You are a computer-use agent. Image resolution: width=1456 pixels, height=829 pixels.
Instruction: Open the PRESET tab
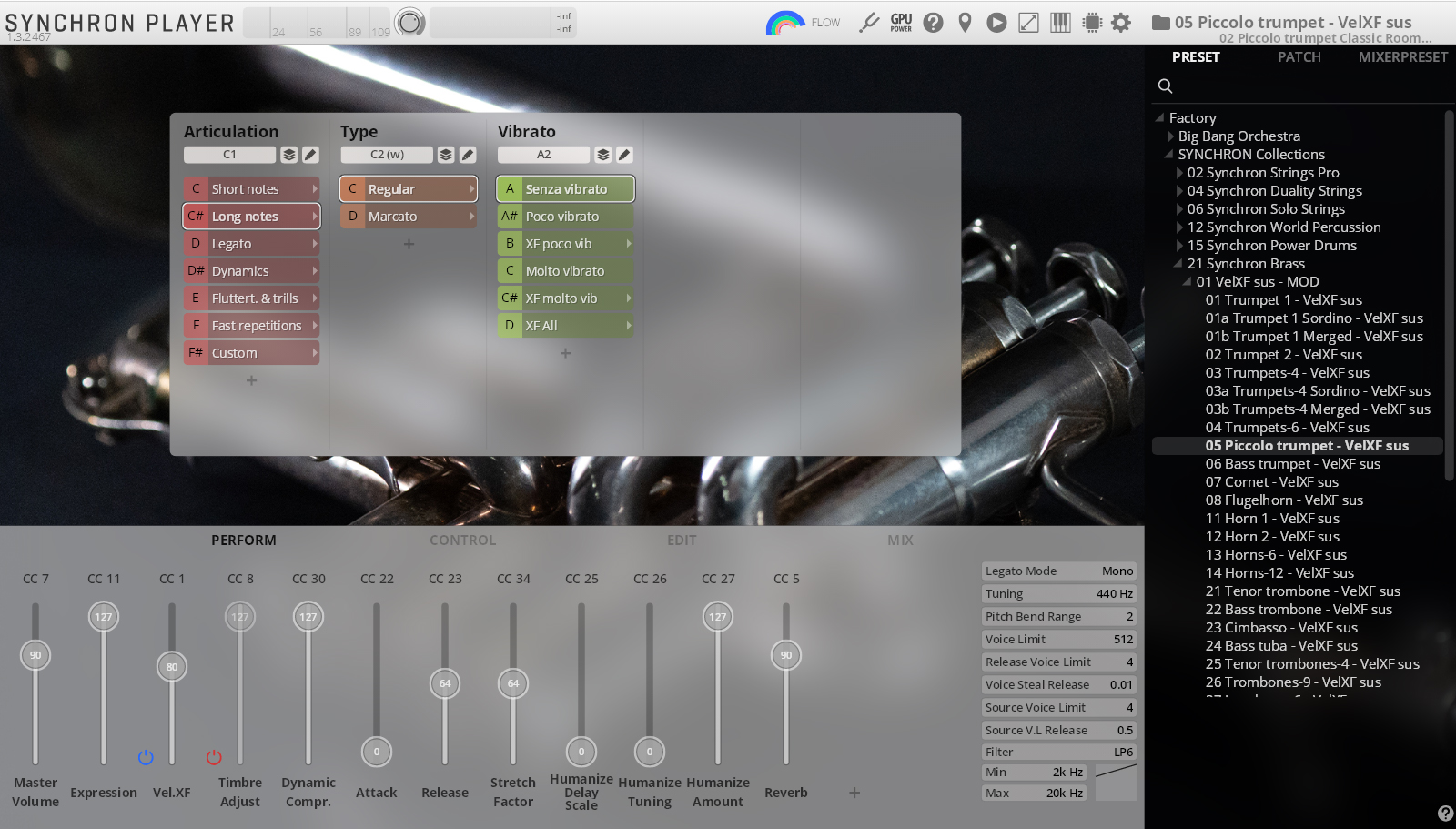1196,56
